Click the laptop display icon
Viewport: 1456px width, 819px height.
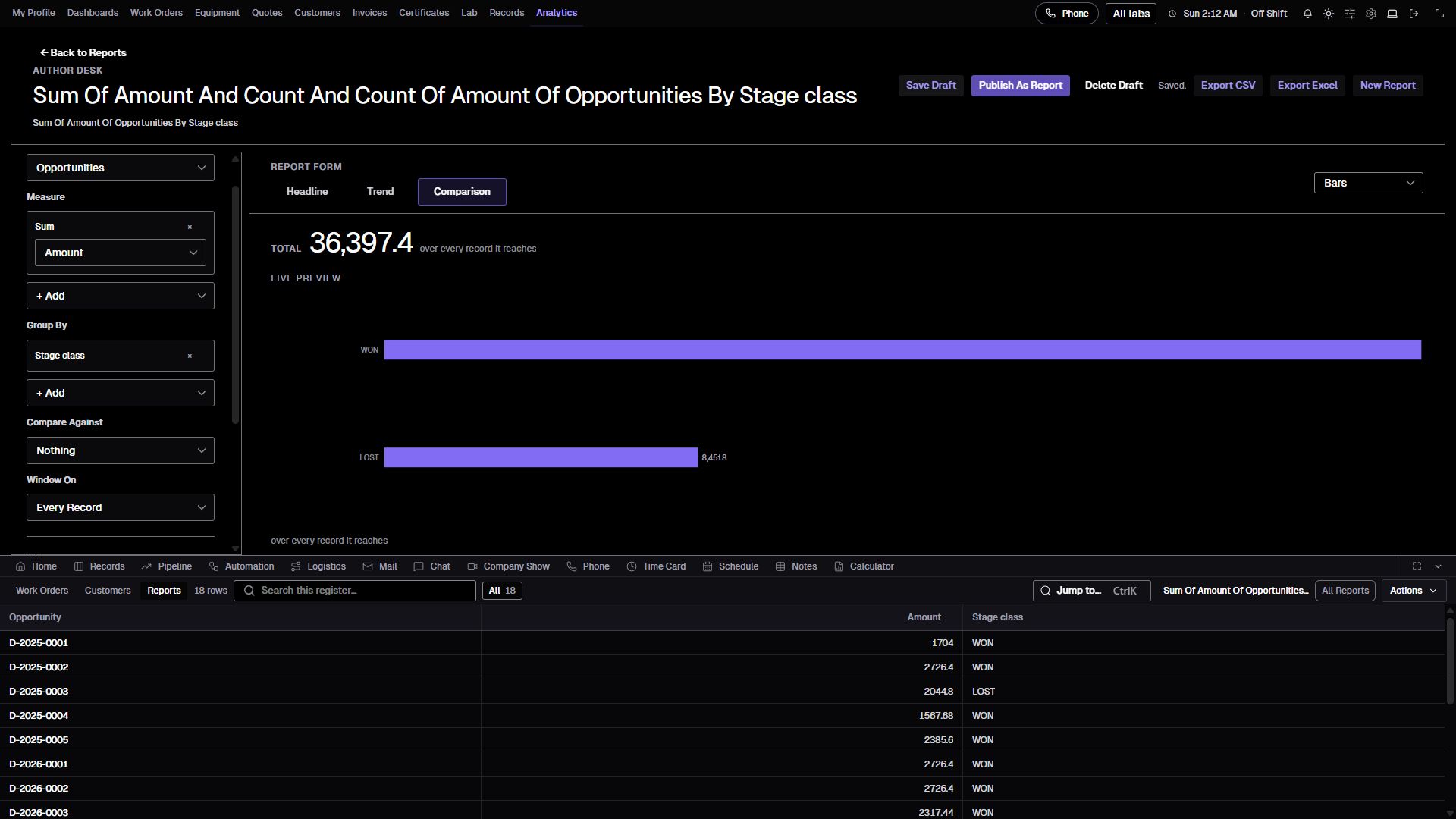tap(1392, 14)
